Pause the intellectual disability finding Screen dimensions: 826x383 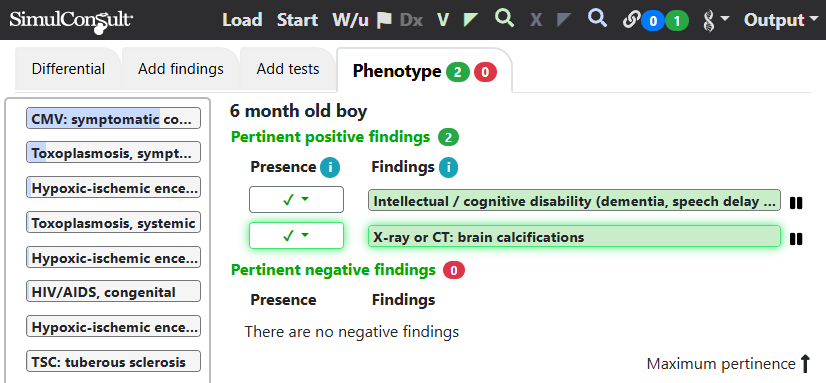click(796, 203)
